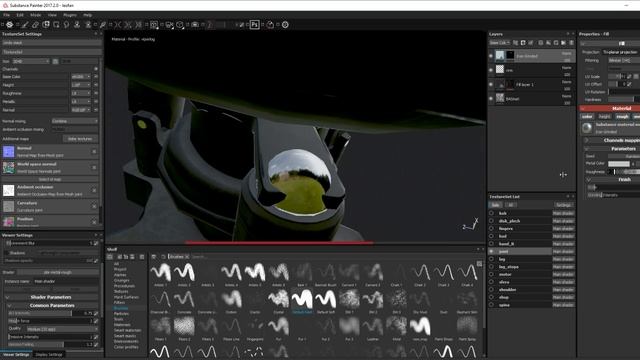Open the Mode menu

point(36,15)
